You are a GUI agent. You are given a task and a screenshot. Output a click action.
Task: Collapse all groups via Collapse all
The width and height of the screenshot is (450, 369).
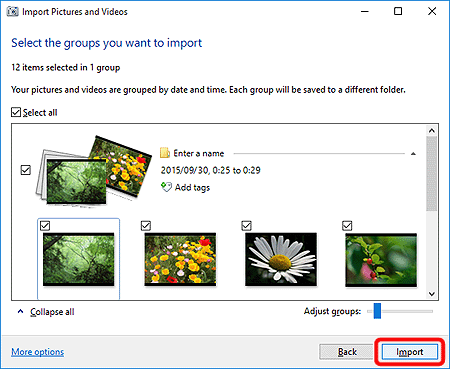[x=52, y=312]
